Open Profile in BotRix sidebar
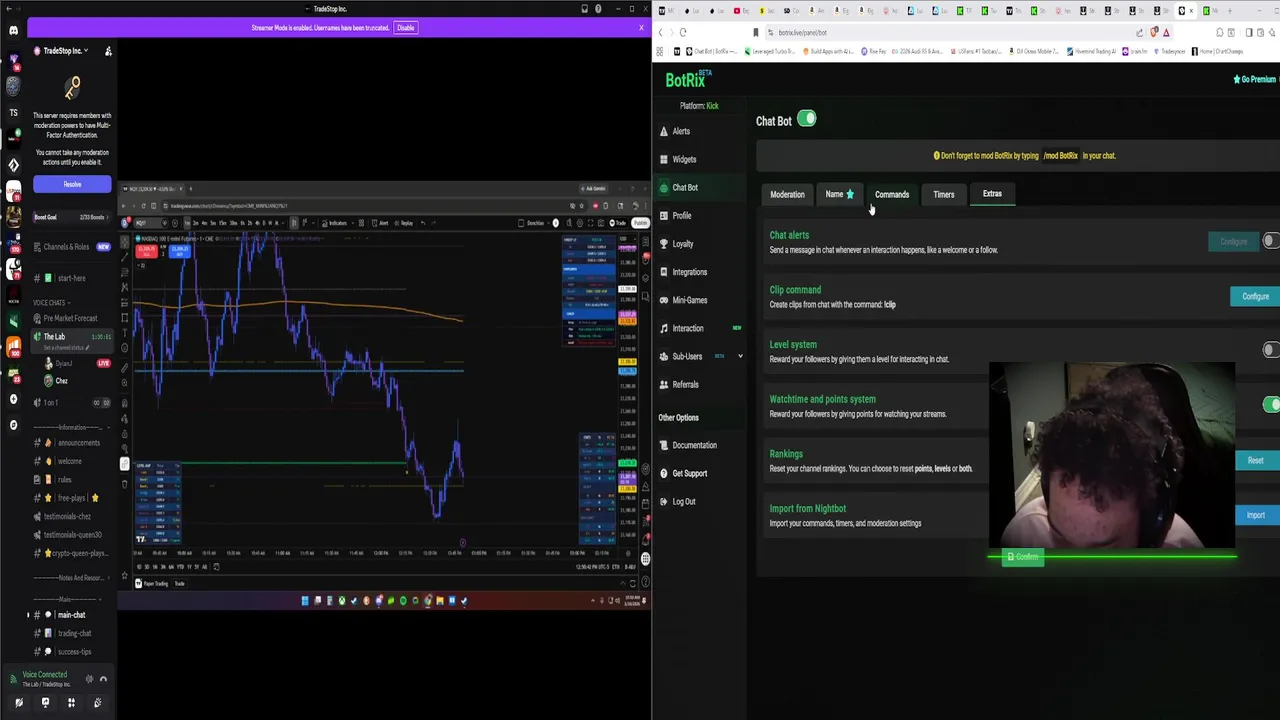 click(681, 215)
